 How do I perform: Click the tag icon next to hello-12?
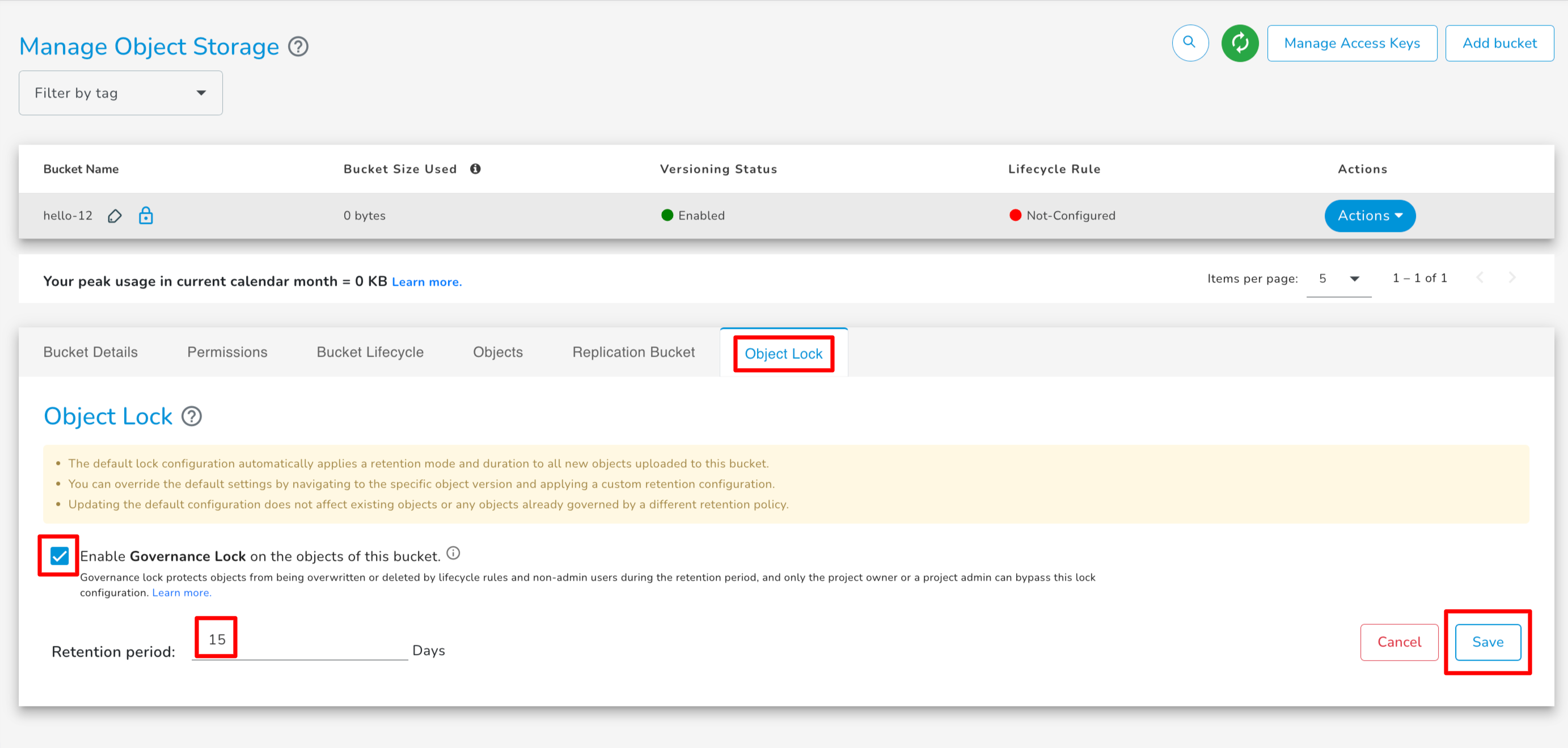click(115, 215)
